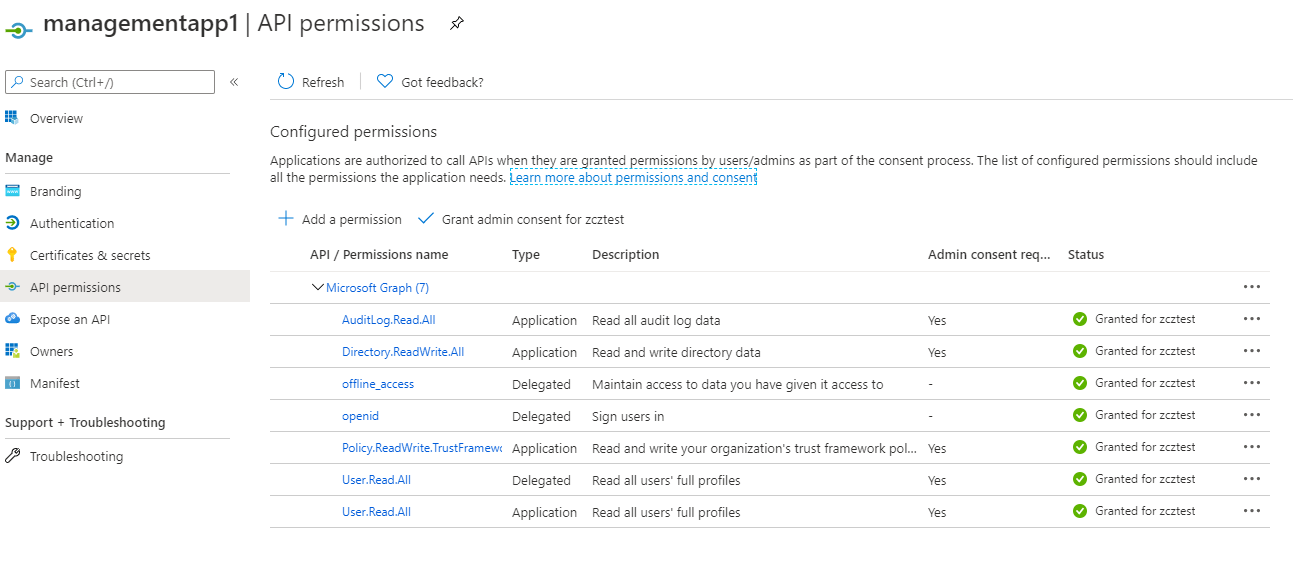Click the Manifest icon in sidebar

(12, 383)
